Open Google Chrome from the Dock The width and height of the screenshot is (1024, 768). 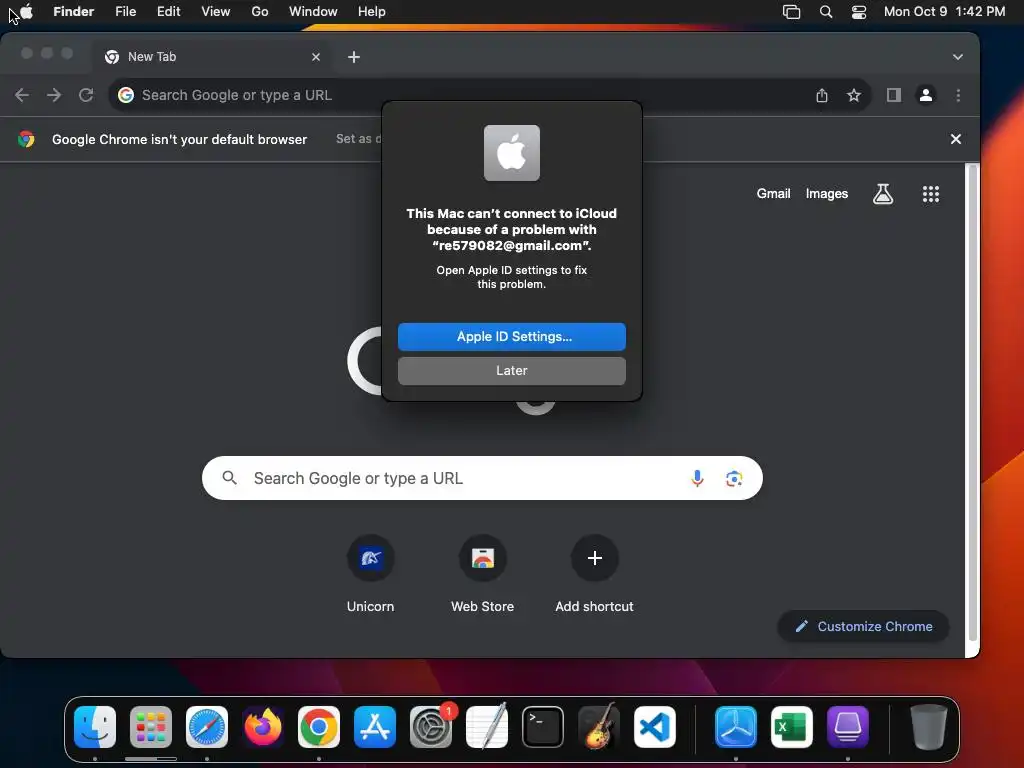pos(319,727)
